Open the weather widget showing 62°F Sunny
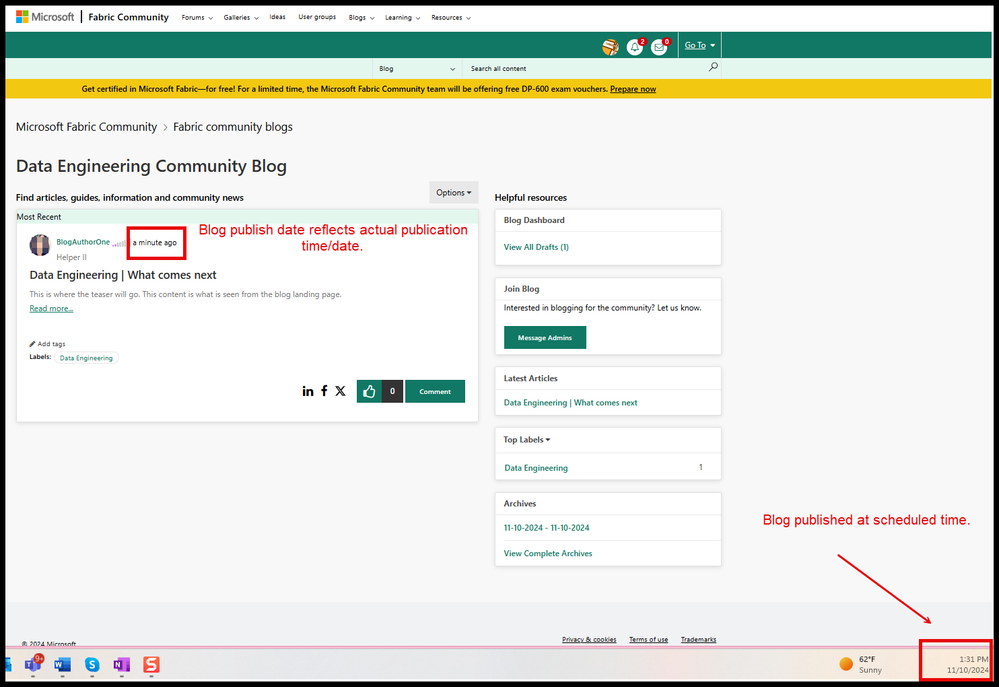Screen dimensions: 999x687 [861, 664]
